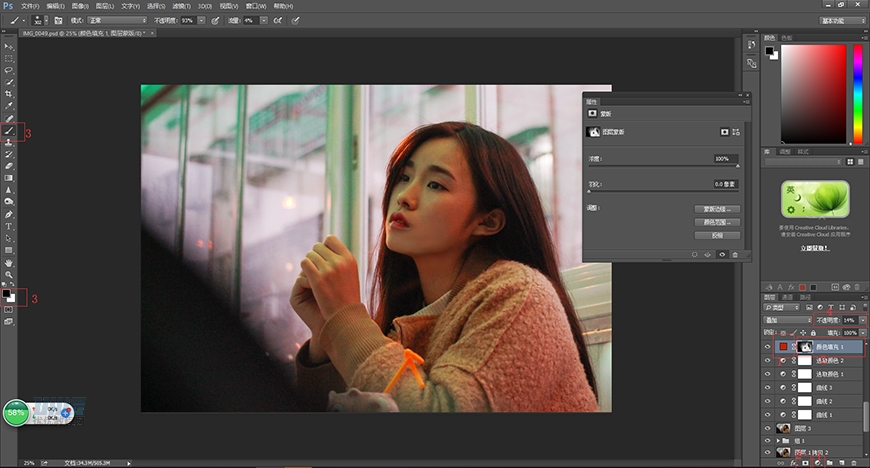The width and height of the screenshot is (870, 468).
Task: Open the brush blend mode dropdown (正常)
Action: pos(115,20)
